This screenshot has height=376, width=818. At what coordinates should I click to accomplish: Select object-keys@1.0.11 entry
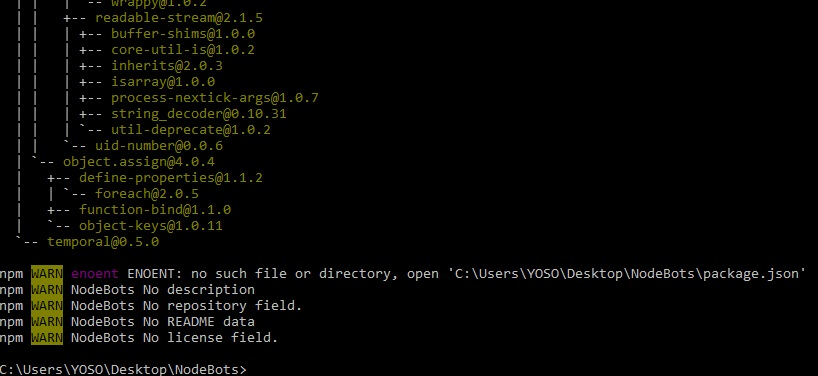coord(151,226)
